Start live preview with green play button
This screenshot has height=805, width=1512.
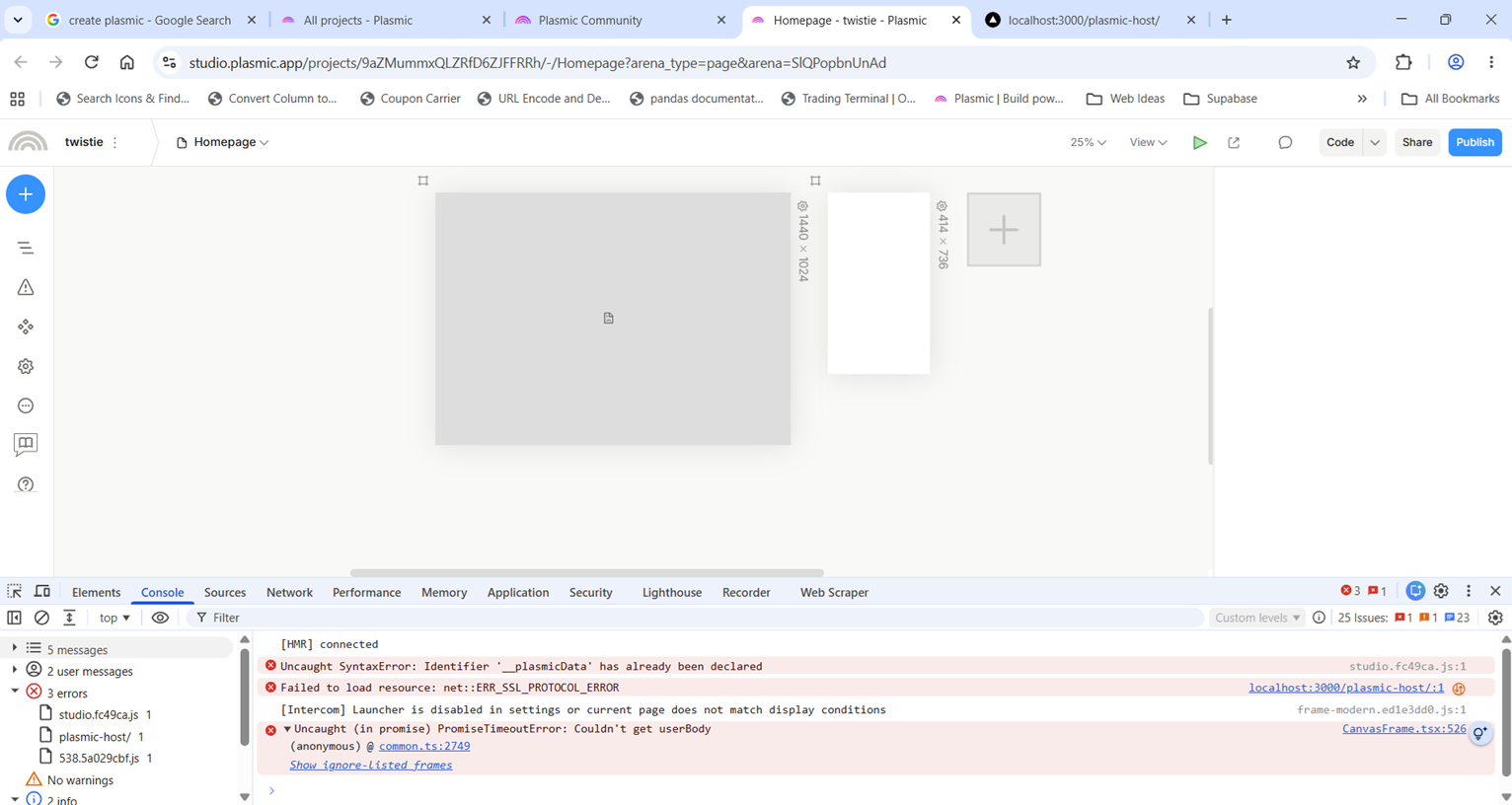pos(1199,142)
